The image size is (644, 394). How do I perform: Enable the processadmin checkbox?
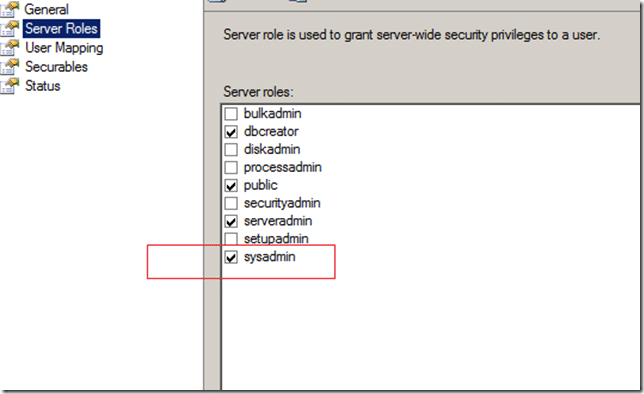(x=231, y=168)
